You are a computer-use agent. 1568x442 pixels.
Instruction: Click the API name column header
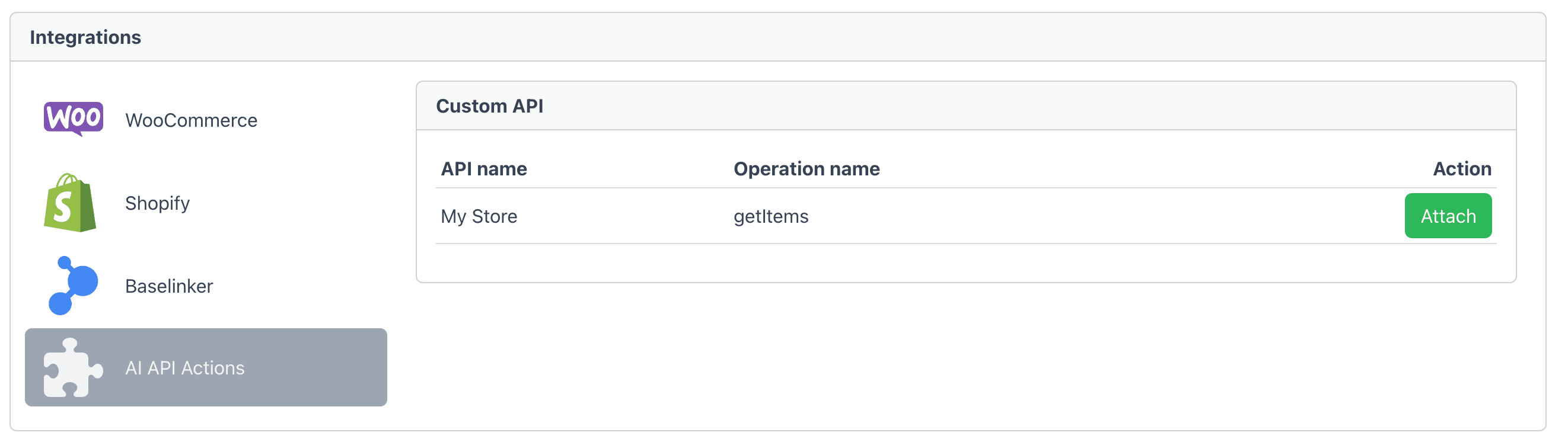[x=483, y=169]
